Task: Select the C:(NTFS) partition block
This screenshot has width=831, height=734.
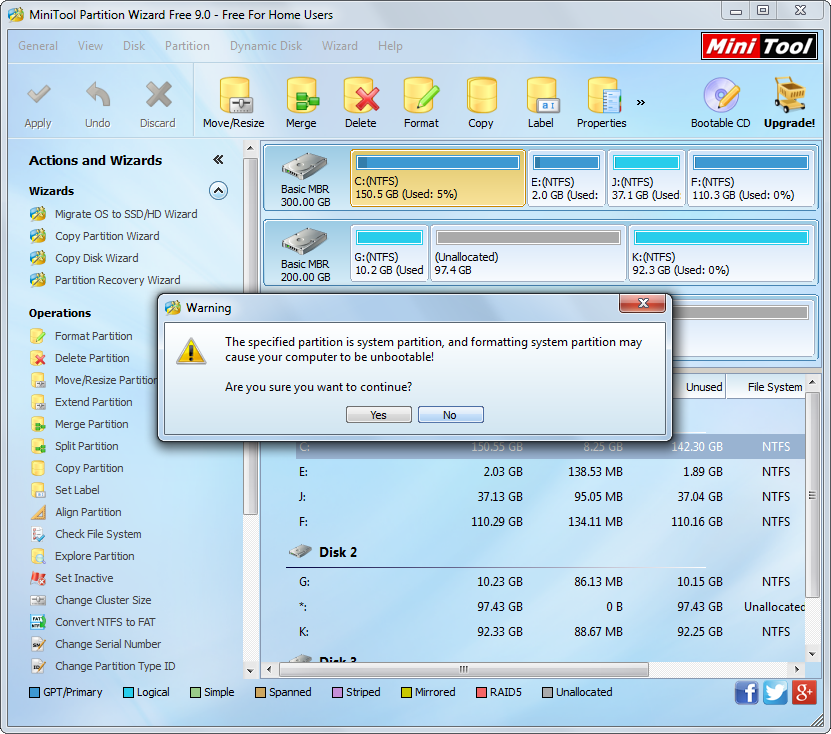Action: point(438,178)
